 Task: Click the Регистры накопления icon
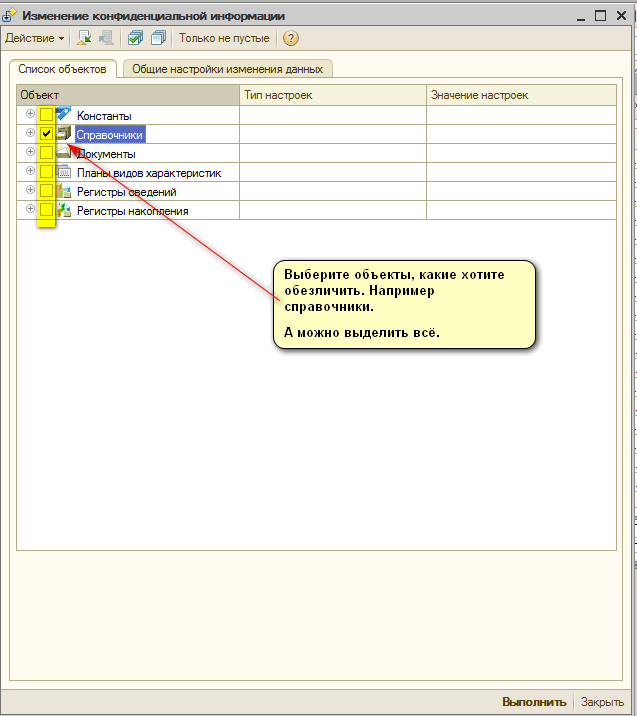(x=64, y=210)
